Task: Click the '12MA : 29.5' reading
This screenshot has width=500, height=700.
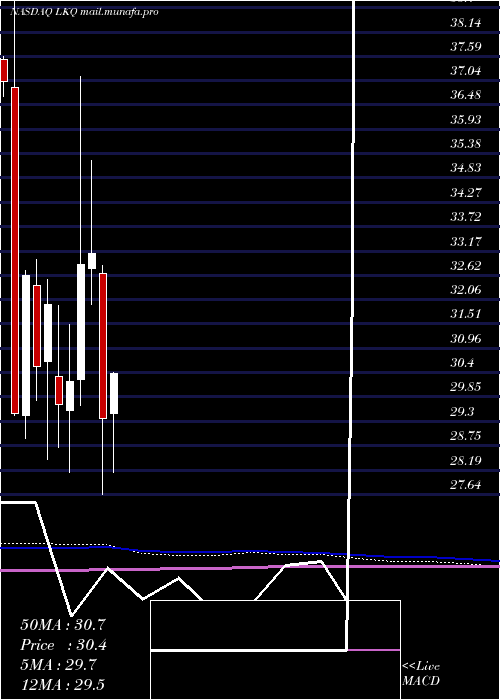Action: pos(62,684)
